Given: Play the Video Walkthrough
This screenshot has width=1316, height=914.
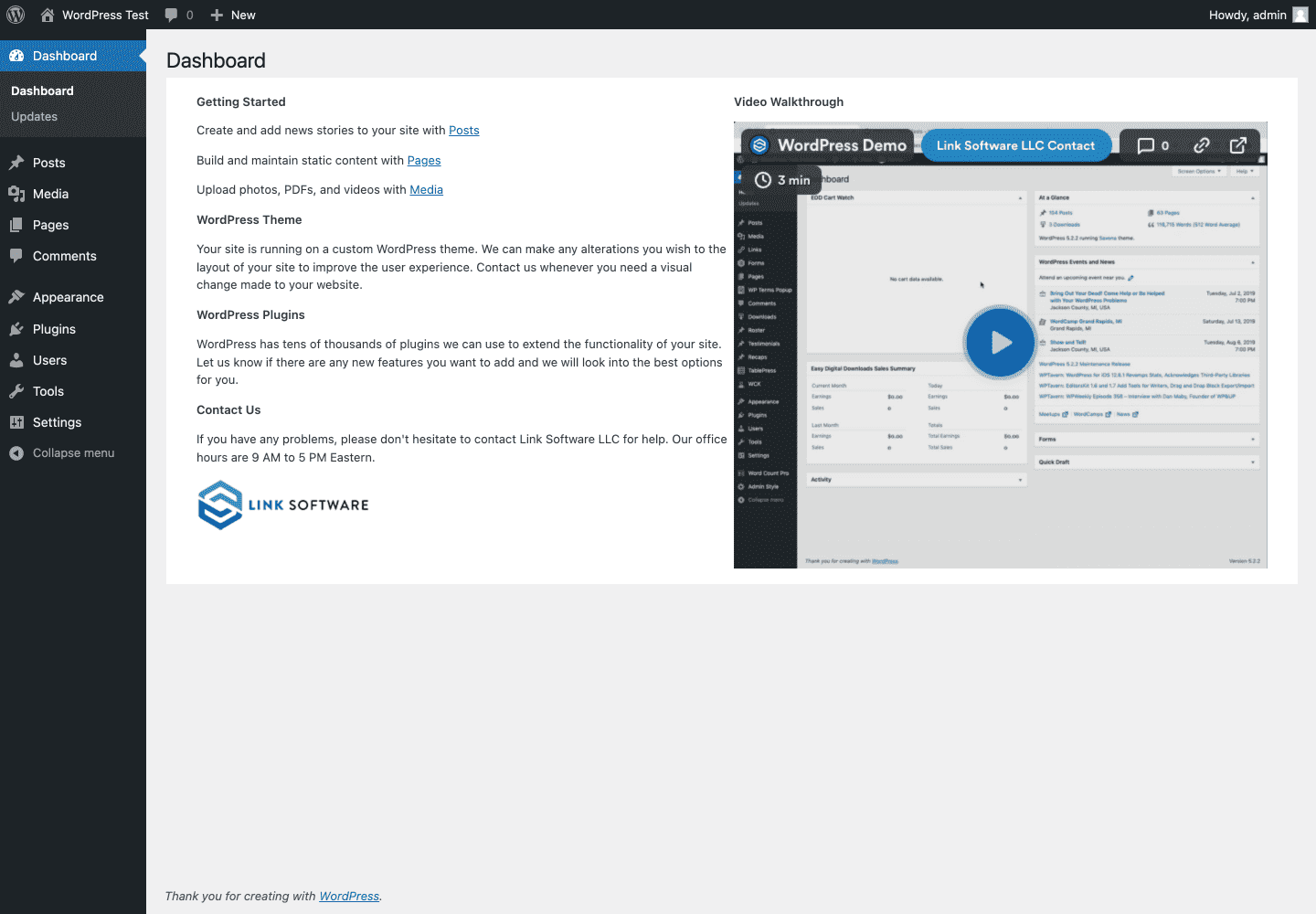Looking at the screenshot, I should [1000, 343].
